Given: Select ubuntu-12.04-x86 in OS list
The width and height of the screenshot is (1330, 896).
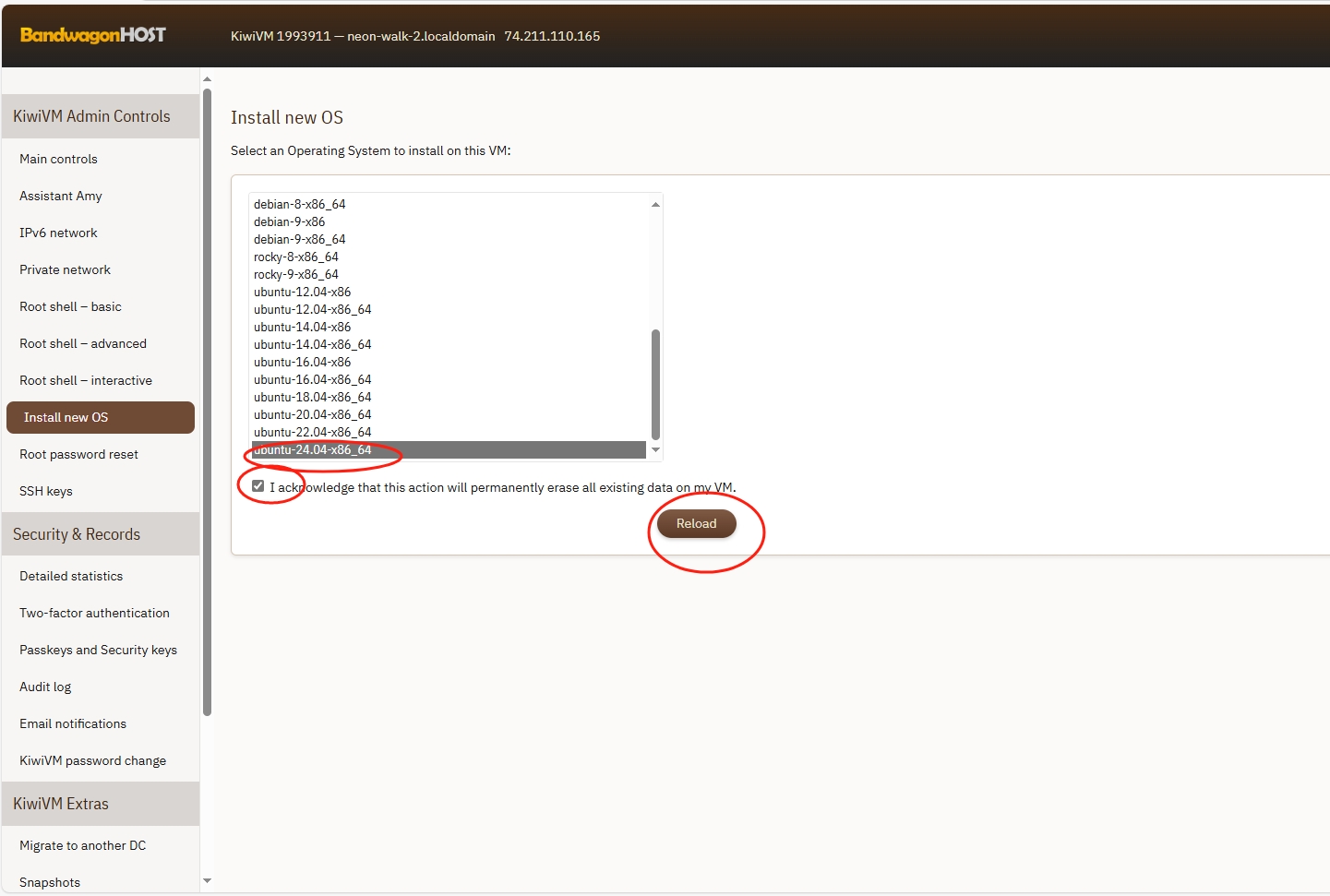Looking at the screenshot, I should [449, 292].
